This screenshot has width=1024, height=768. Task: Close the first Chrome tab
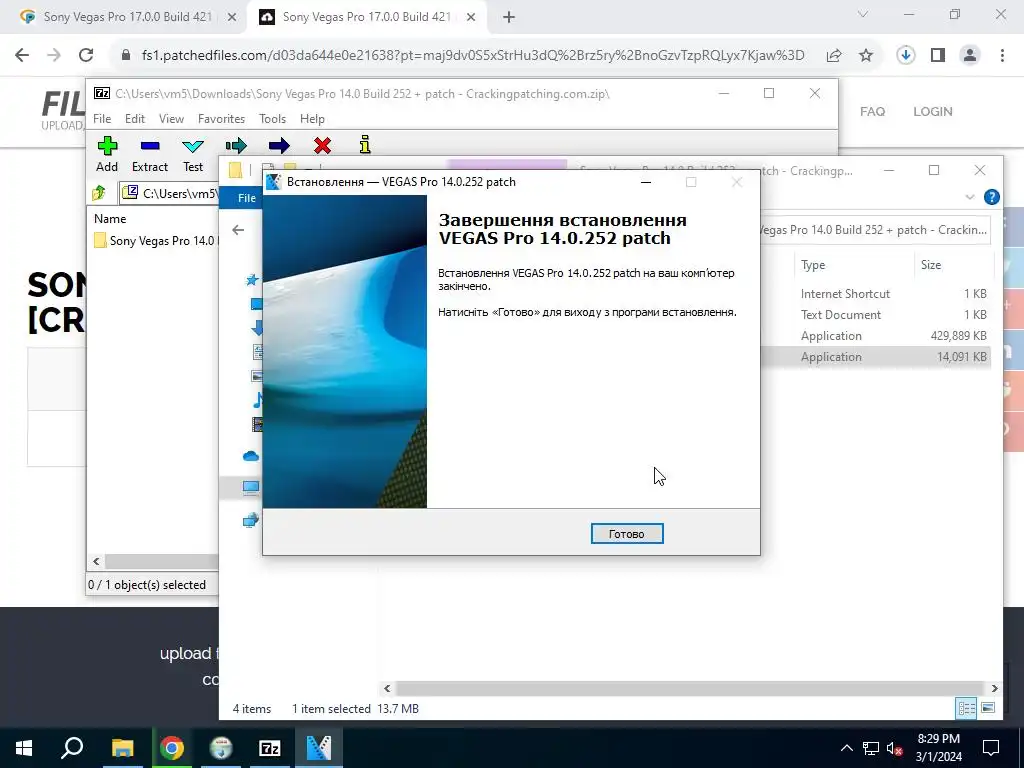coord(232,17)
